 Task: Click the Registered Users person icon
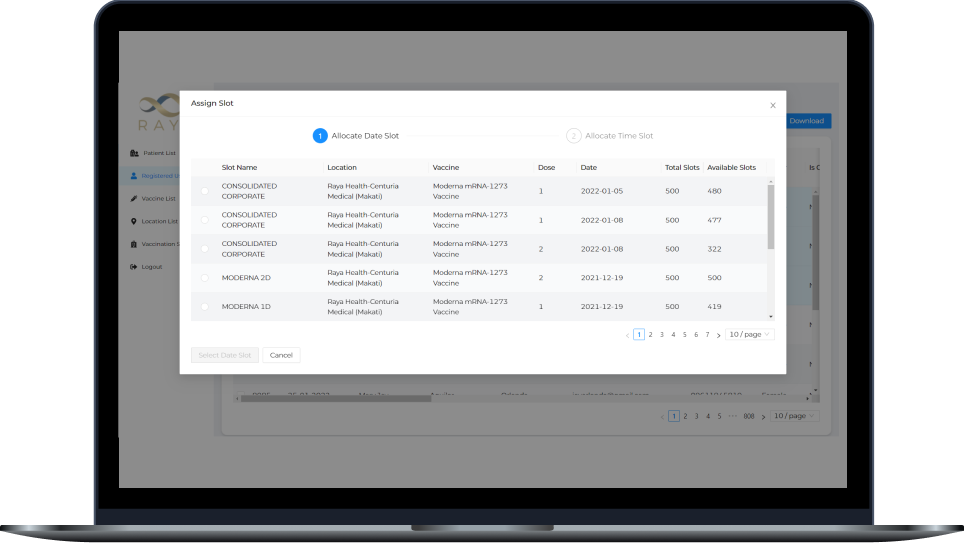click(x=134, y=176)
